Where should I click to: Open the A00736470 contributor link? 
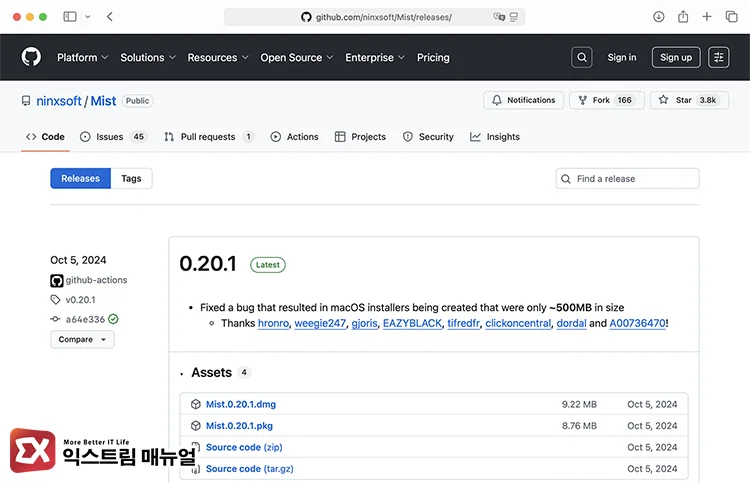pyautogui.click(x=637, y=323)
